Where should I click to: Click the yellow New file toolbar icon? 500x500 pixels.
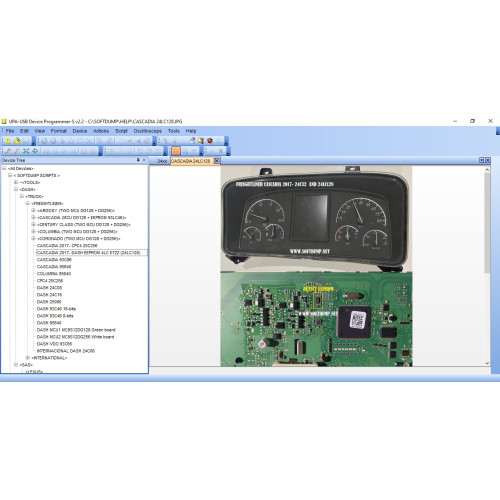point(8,141)
